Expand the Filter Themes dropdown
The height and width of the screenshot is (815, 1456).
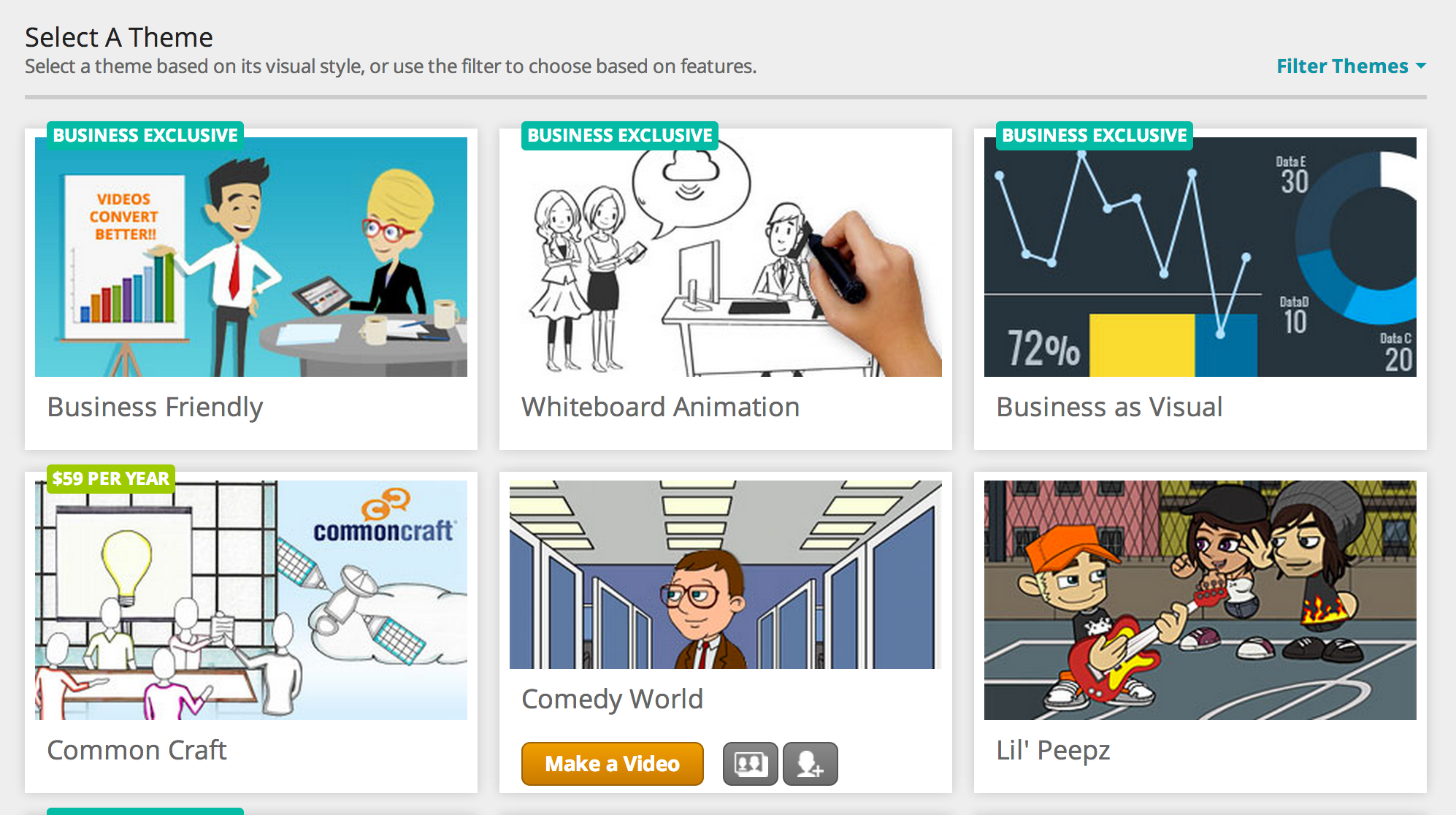click(x=1351, y=66)
